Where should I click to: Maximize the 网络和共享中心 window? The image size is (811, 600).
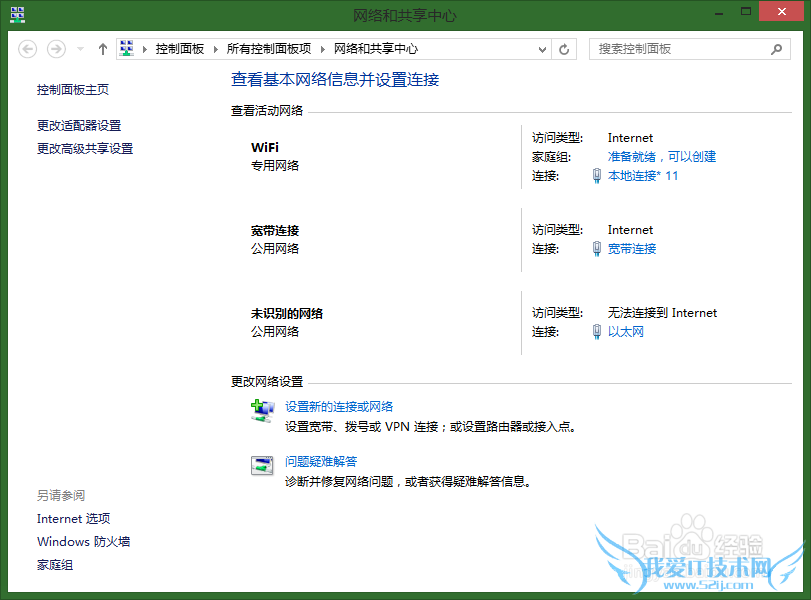point(746,11)
